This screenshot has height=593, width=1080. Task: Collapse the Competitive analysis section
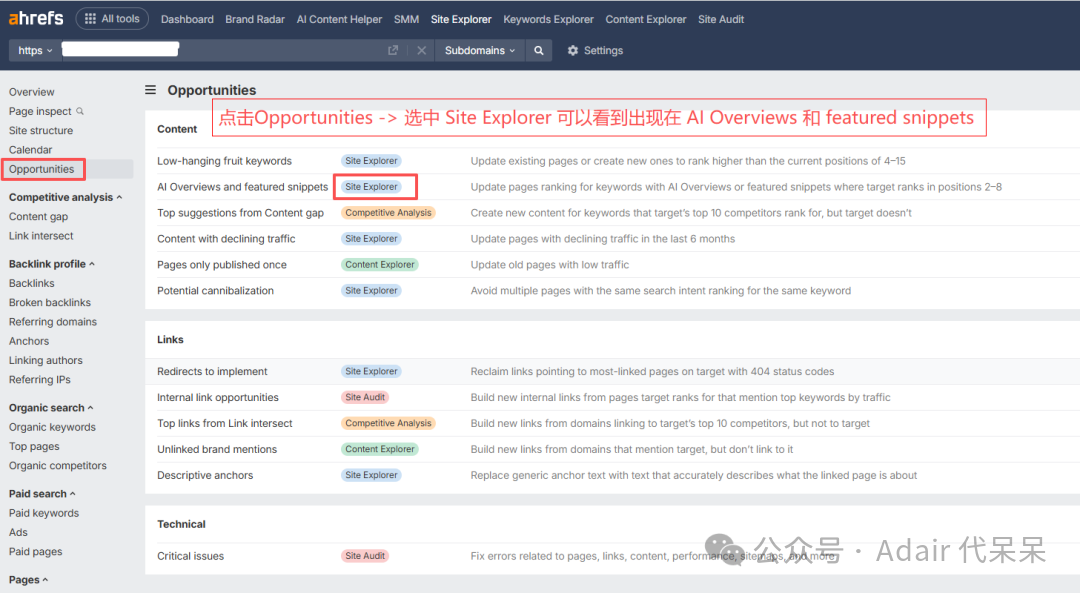pos(65,197)
